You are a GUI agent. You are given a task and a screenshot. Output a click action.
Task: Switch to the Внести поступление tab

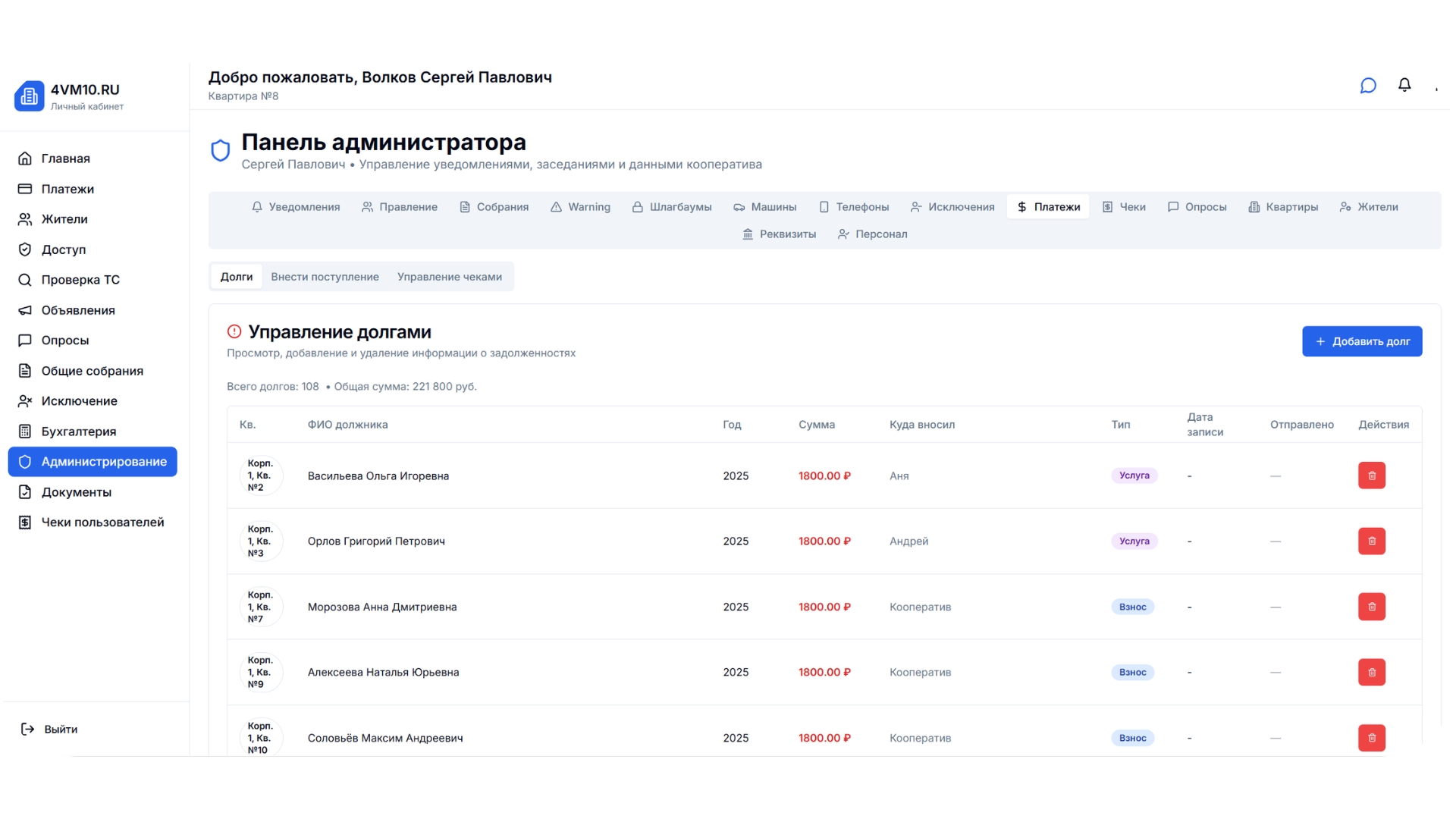tap(325, 277)
